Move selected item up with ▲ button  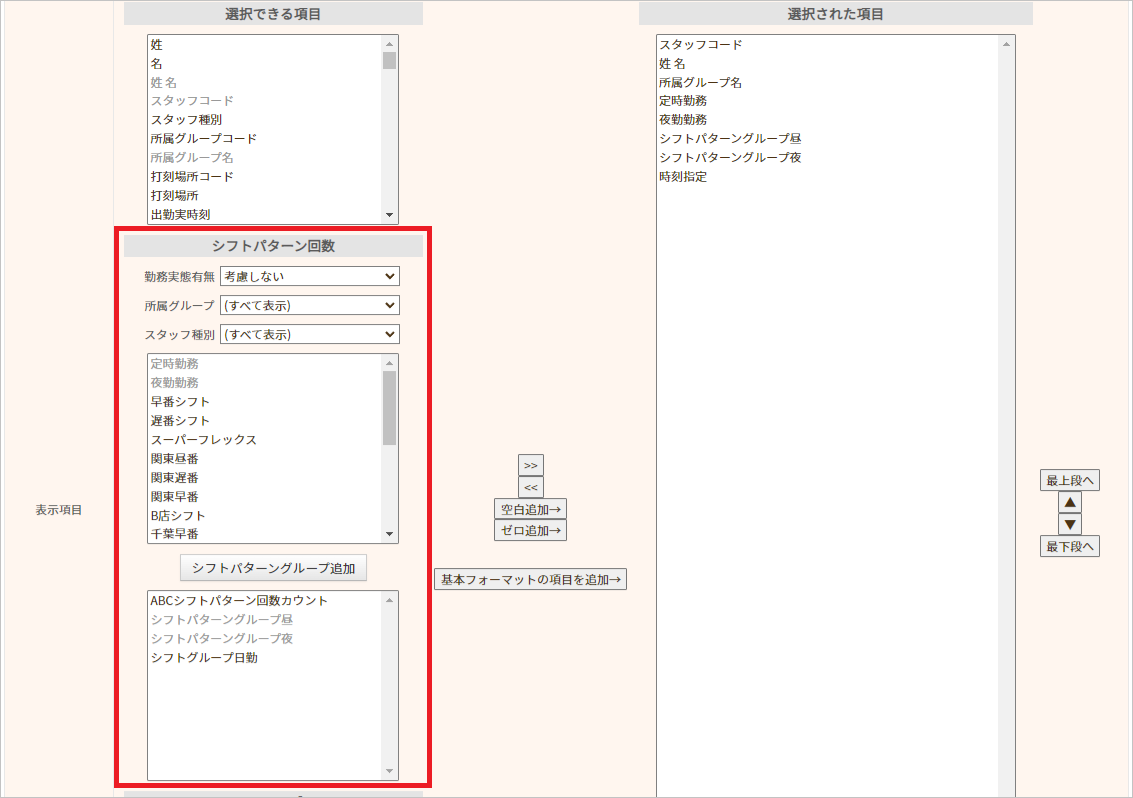(1069, 503)
